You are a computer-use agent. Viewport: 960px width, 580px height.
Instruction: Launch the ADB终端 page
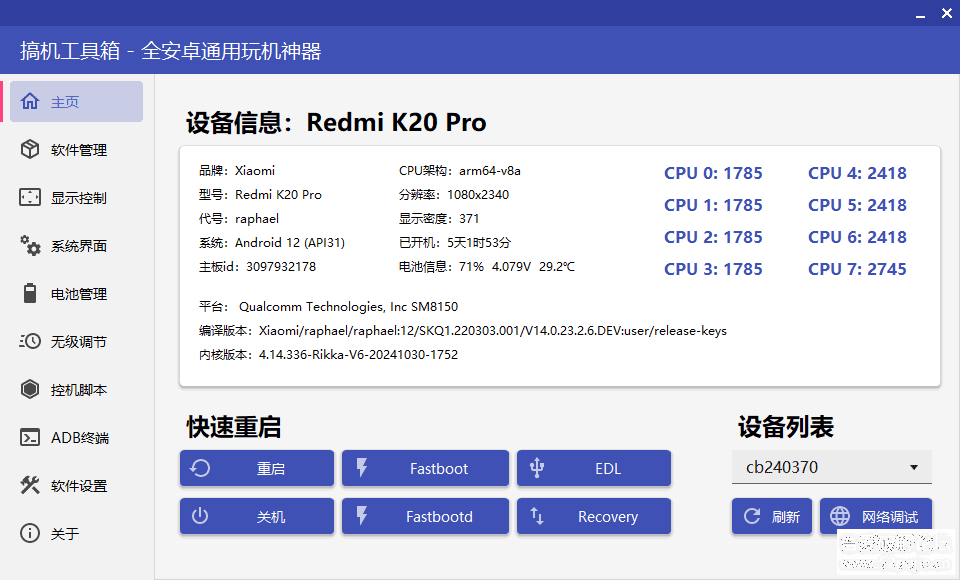click(77, 437)
